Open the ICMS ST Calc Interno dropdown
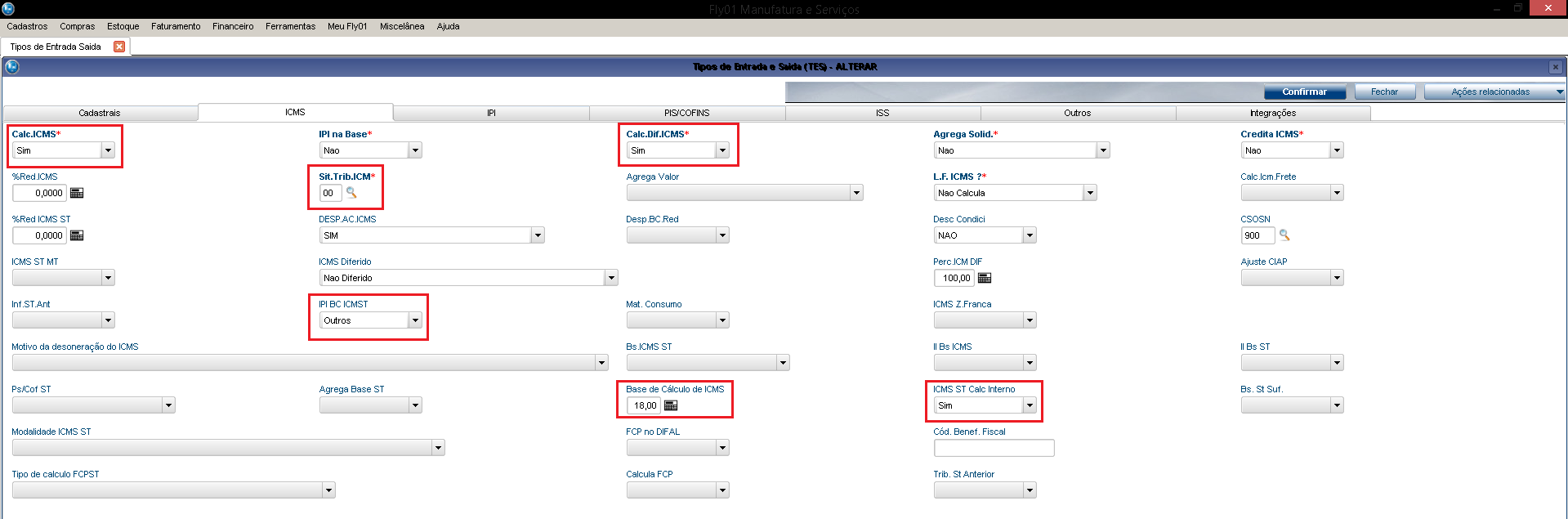The height and width of the screenshot is (519, 1568). pos(1030,405)
